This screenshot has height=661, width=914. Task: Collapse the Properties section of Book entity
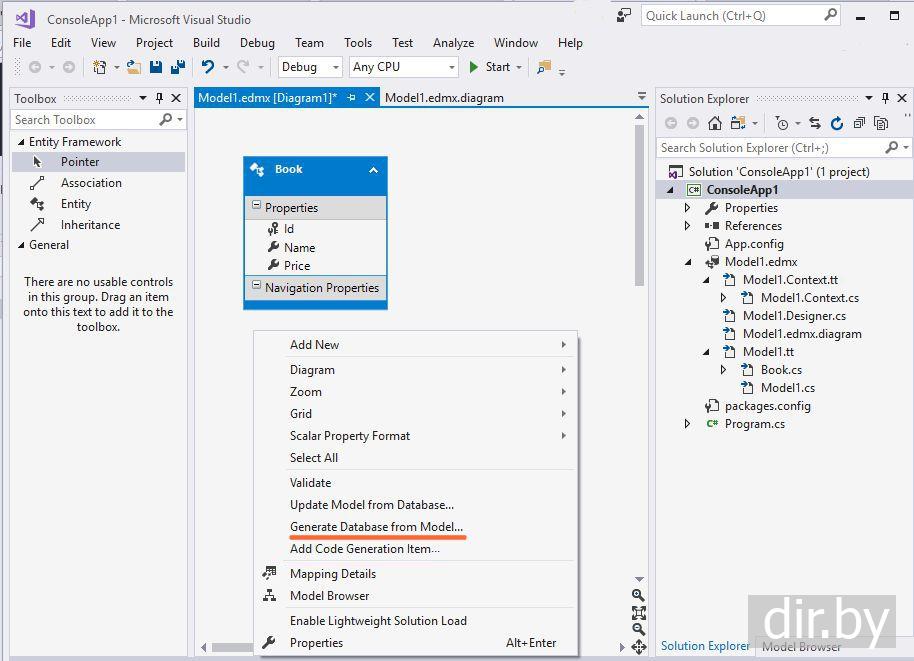pos(256,207)
